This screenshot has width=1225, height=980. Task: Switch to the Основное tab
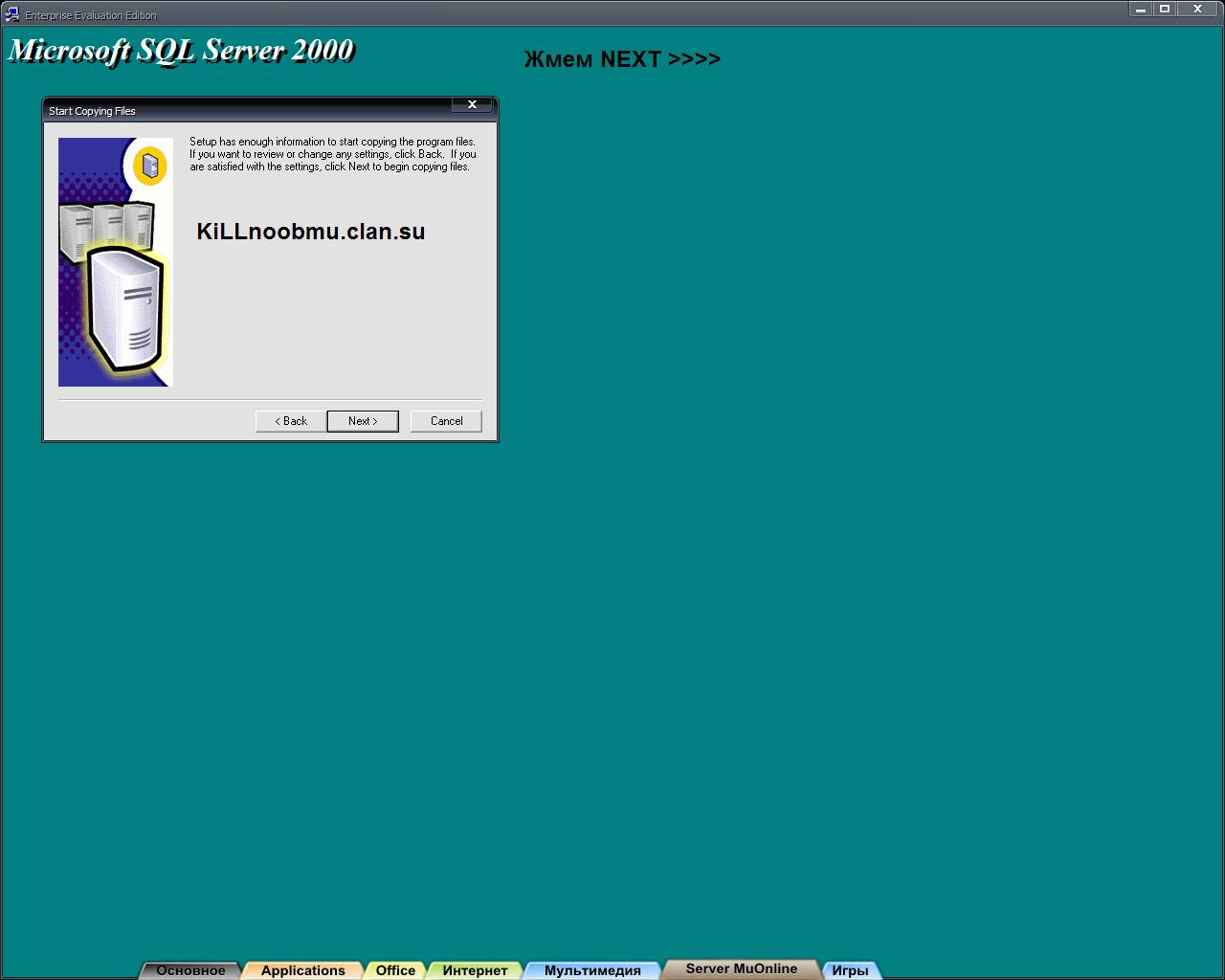coord(190,970)
